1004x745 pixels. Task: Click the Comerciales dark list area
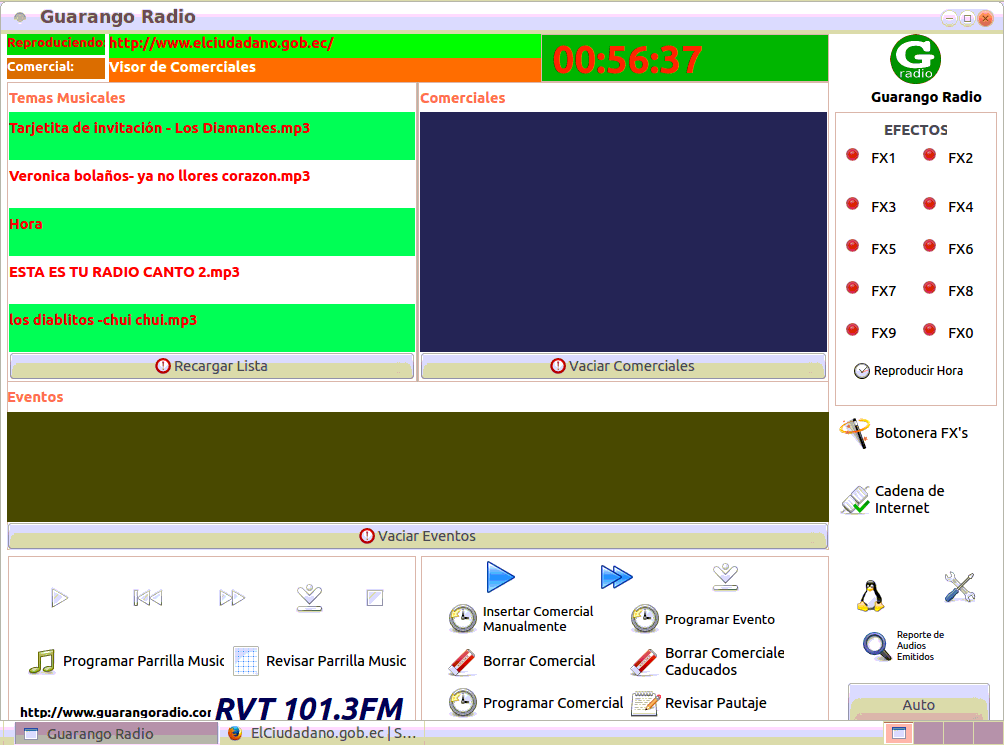tap(623, 232)
